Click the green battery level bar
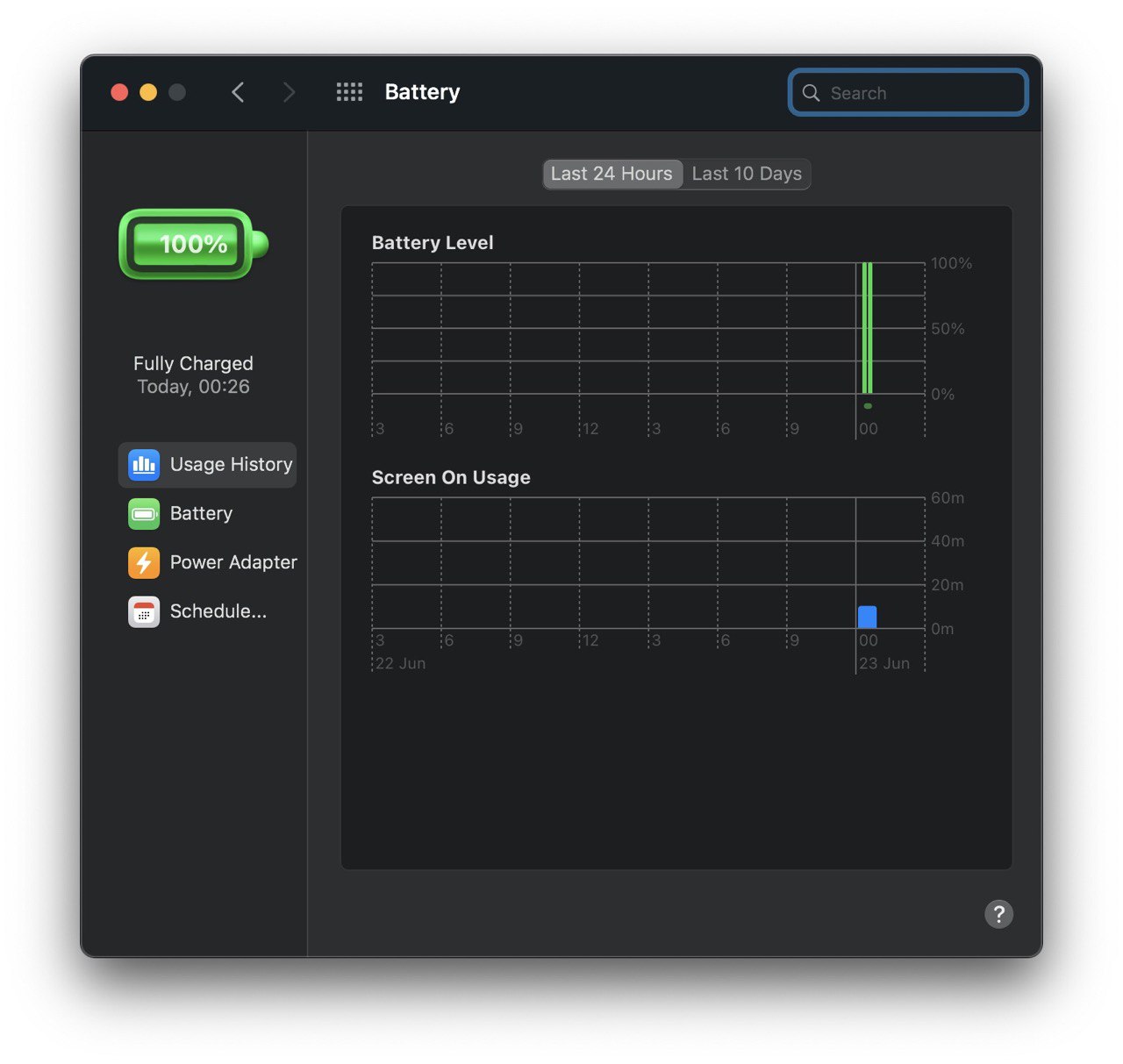The image size is (1123, 1064). [867, 328]
